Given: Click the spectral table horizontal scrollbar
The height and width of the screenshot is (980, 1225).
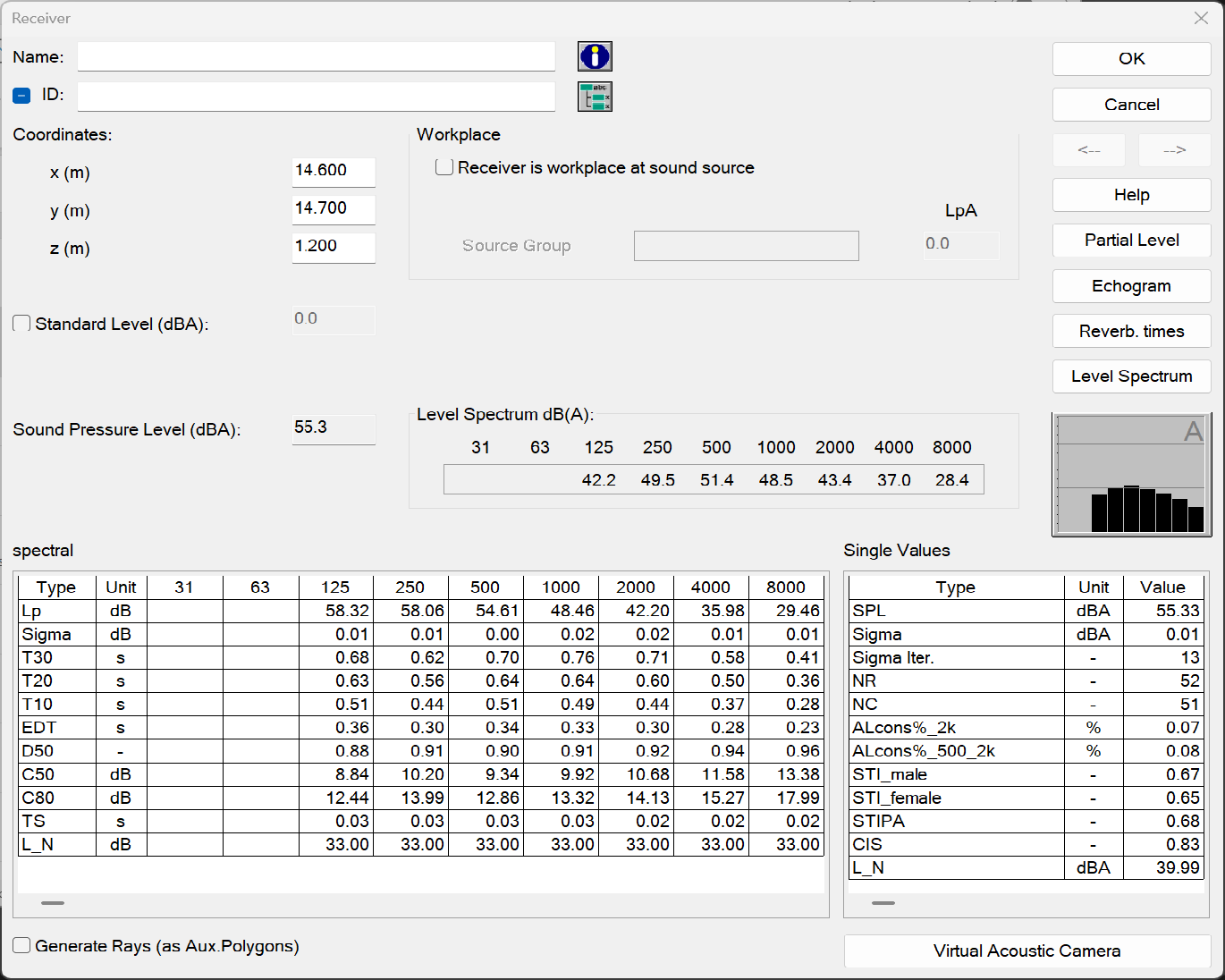Looking at the screenshot, I should click(53, 903).
